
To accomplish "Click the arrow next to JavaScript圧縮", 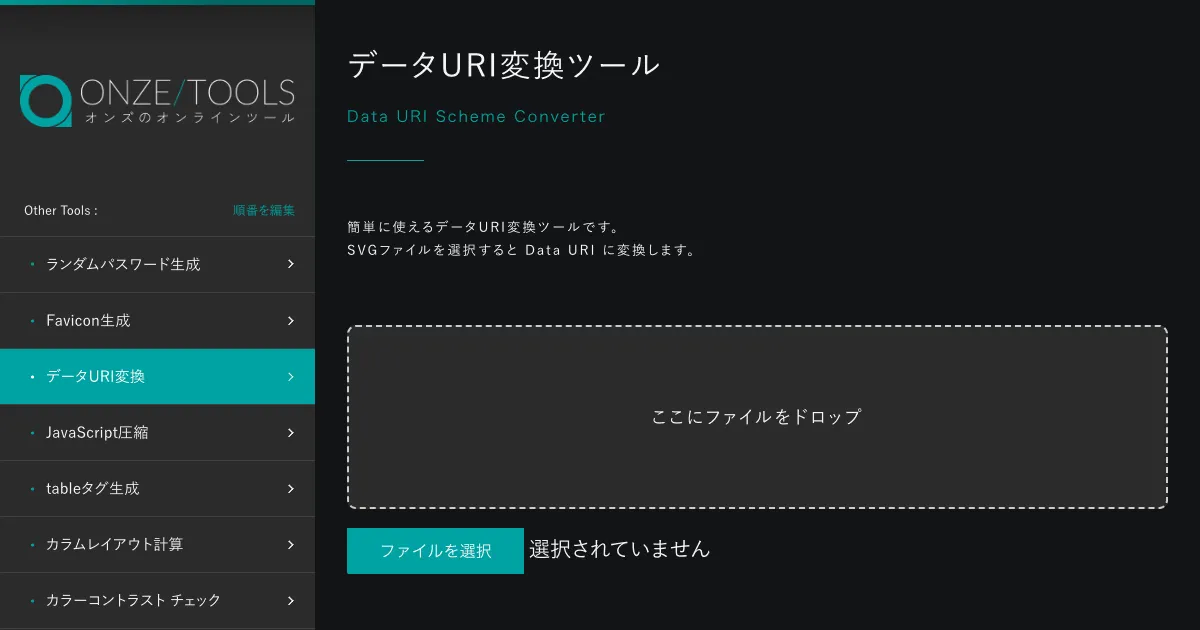I will (x=290, y=433).
